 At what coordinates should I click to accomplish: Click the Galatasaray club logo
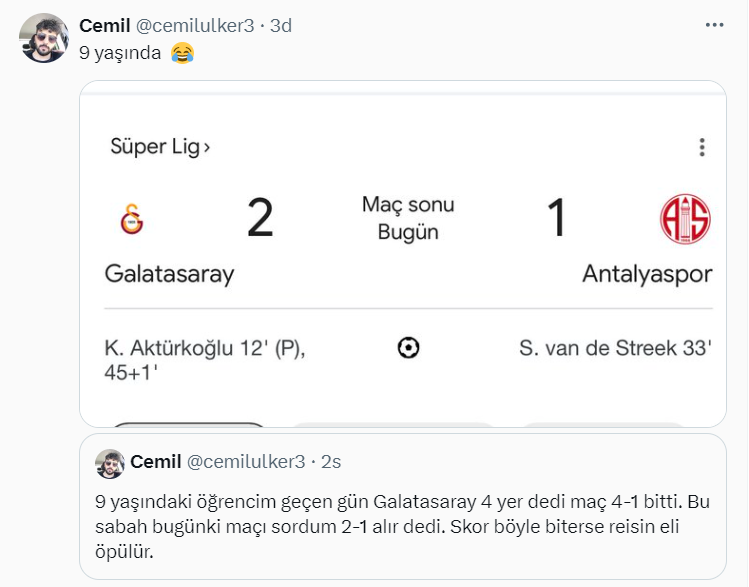click(131, 218)
